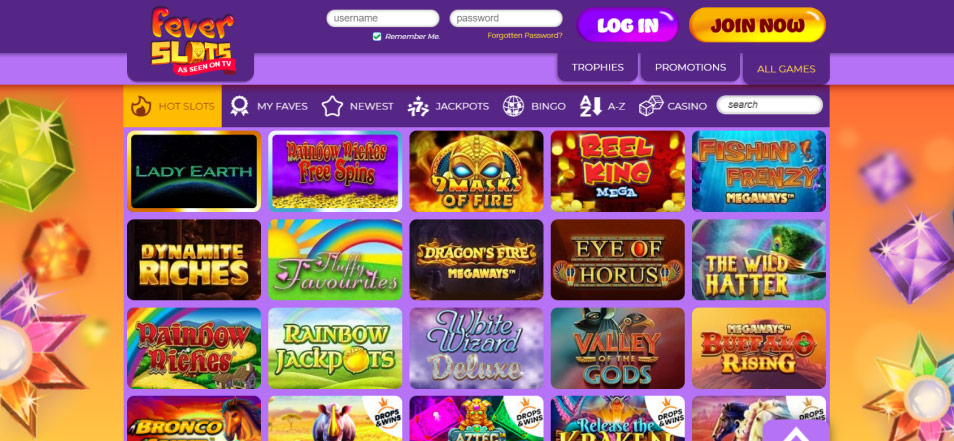Open the Eye of Horus game thumbnail
954x441 pixels.
coord(618,260)
